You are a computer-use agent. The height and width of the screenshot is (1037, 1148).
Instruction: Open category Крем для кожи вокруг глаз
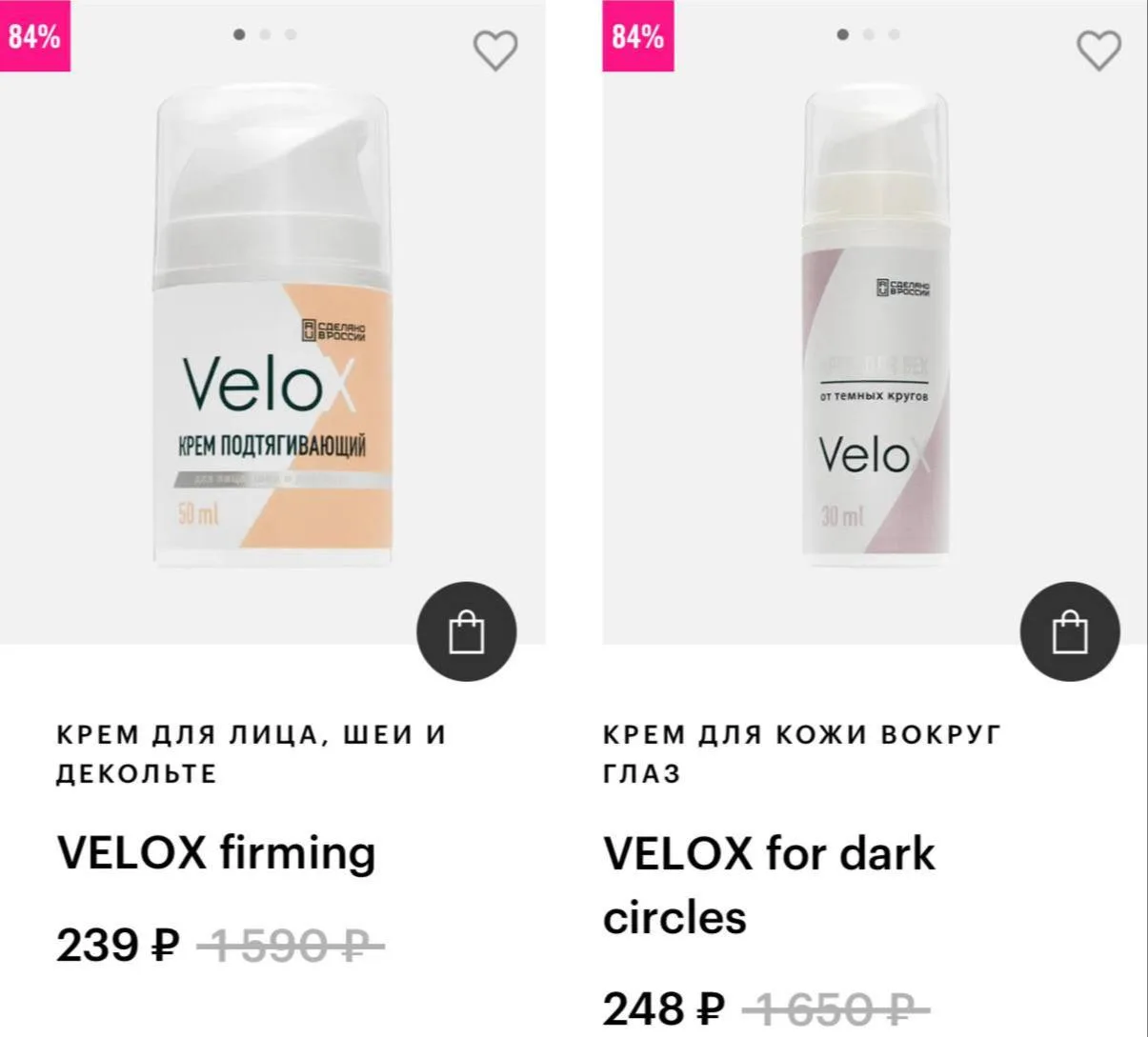802,754
